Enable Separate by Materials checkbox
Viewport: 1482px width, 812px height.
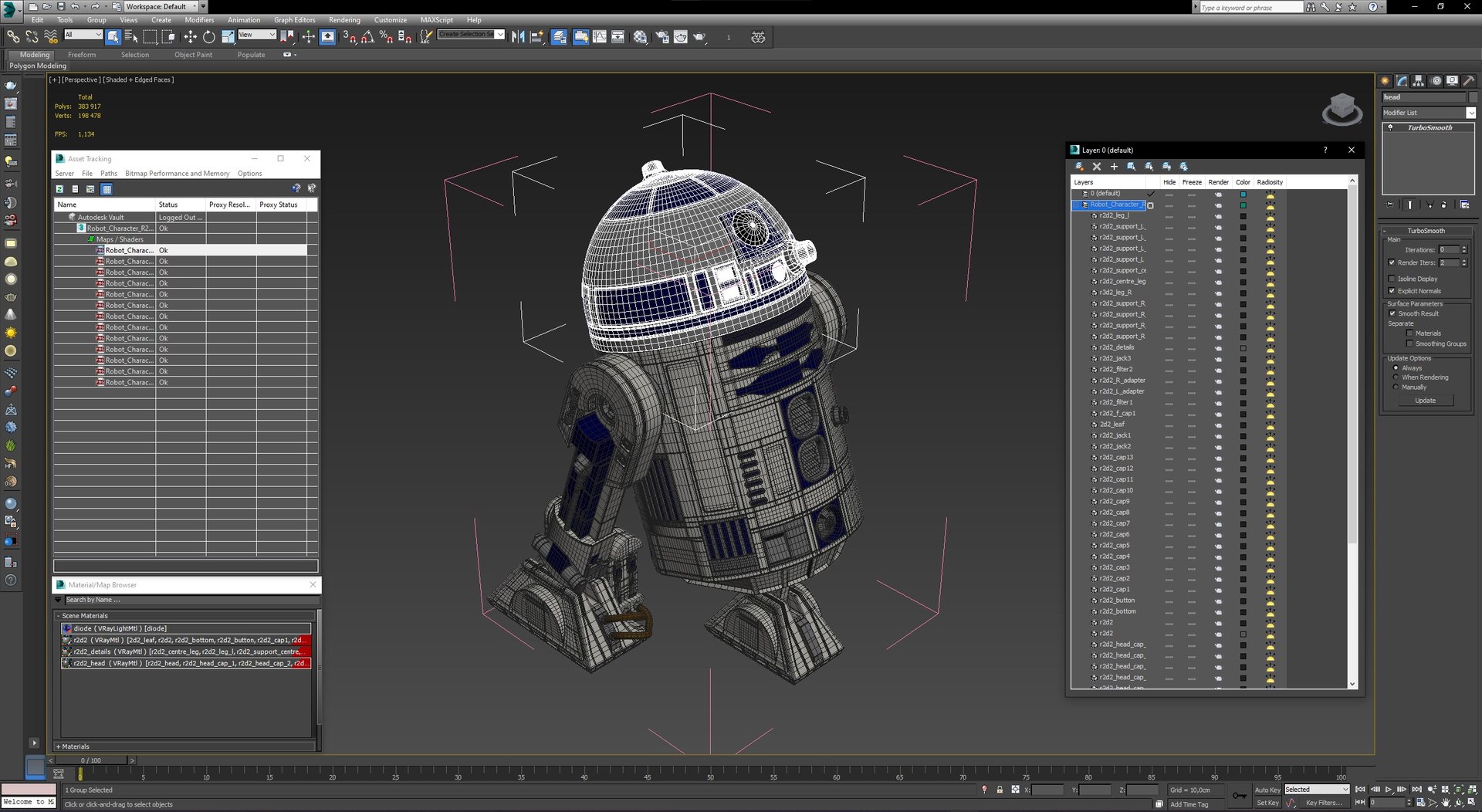point(1409,333)
